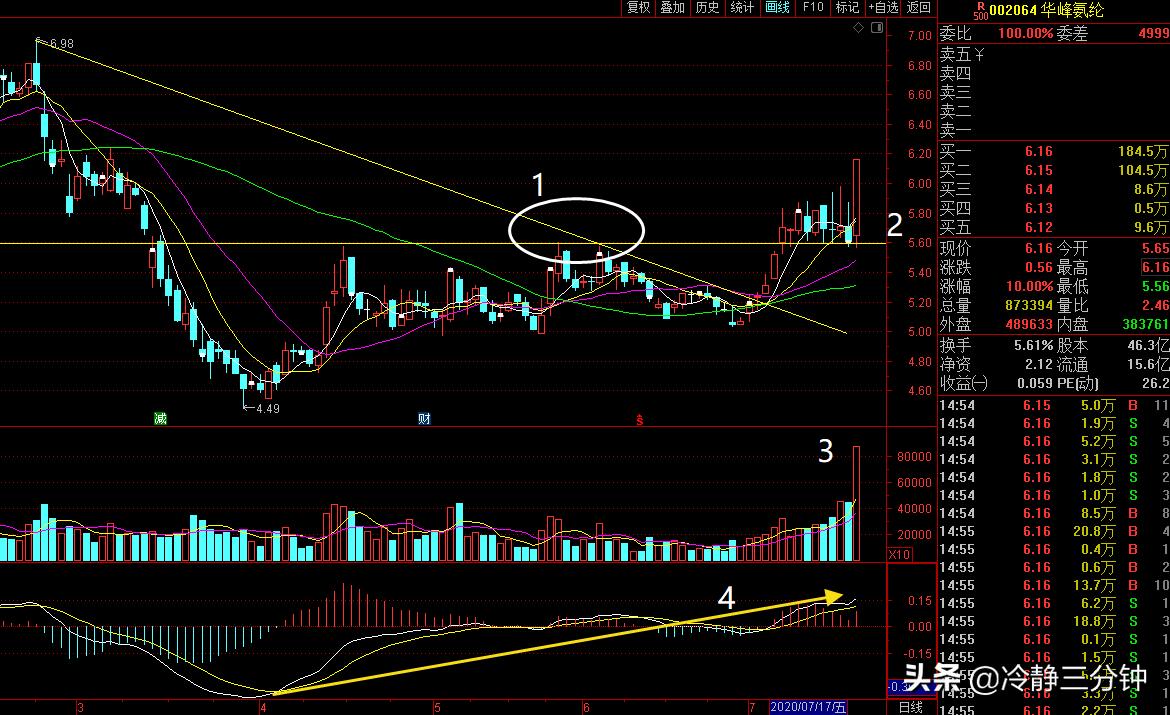The height and width of the screenshot is (715, 1170).
Task: Click the 复权 toolbar button
Action: 639,7
